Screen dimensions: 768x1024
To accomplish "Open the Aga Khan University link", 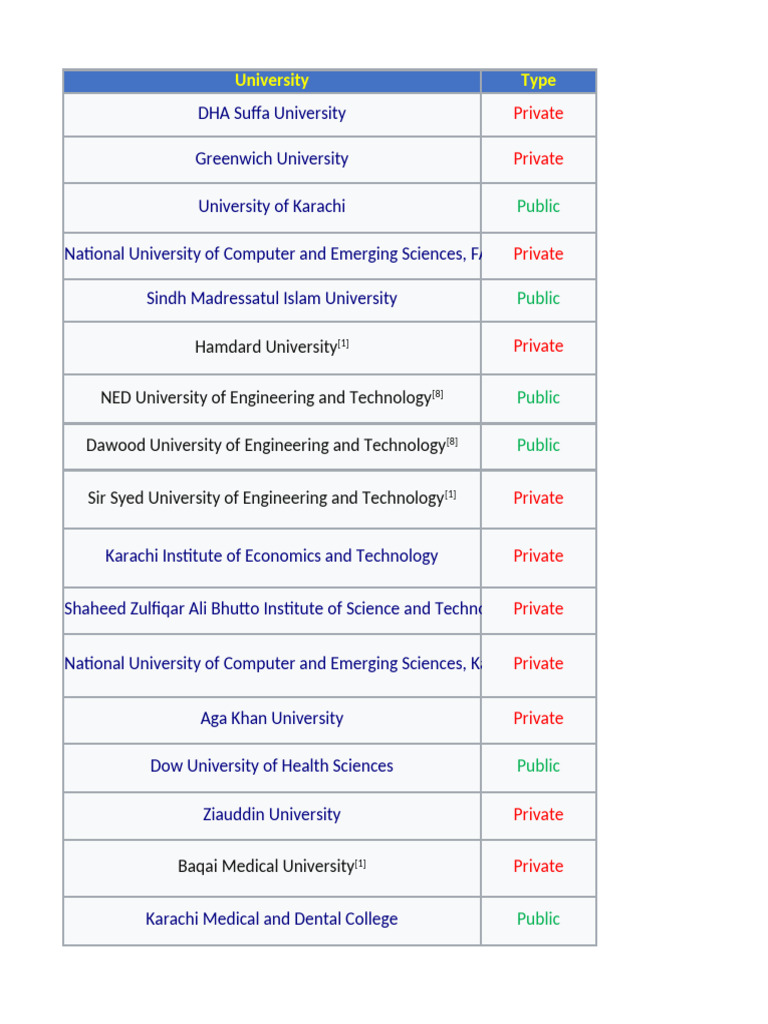I will [x=271, y=718].
